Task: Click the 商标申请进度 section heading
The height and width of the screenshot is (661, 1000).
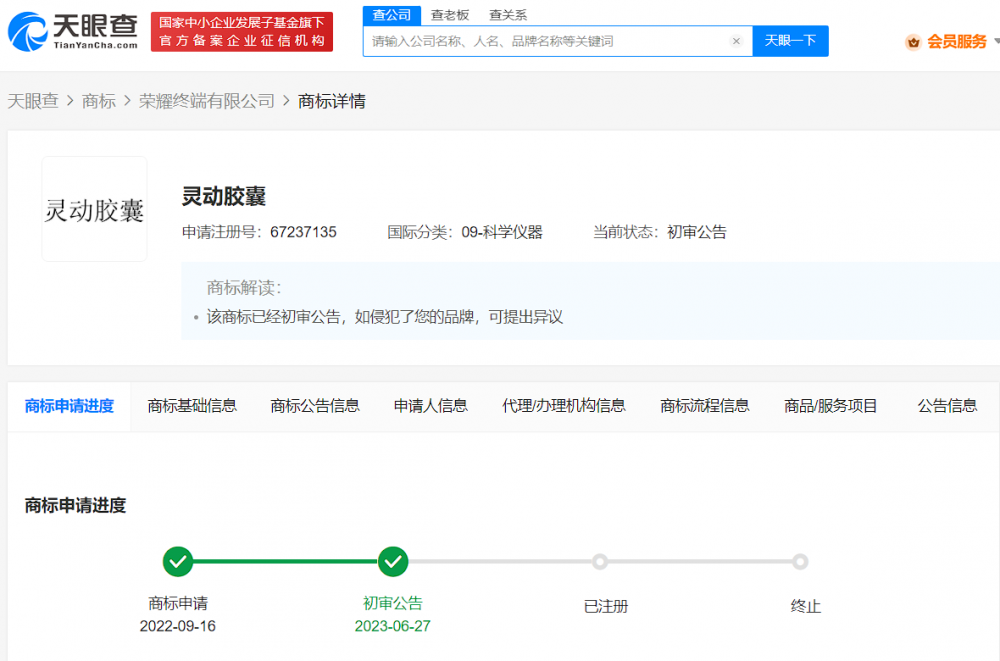Action: 75,505
